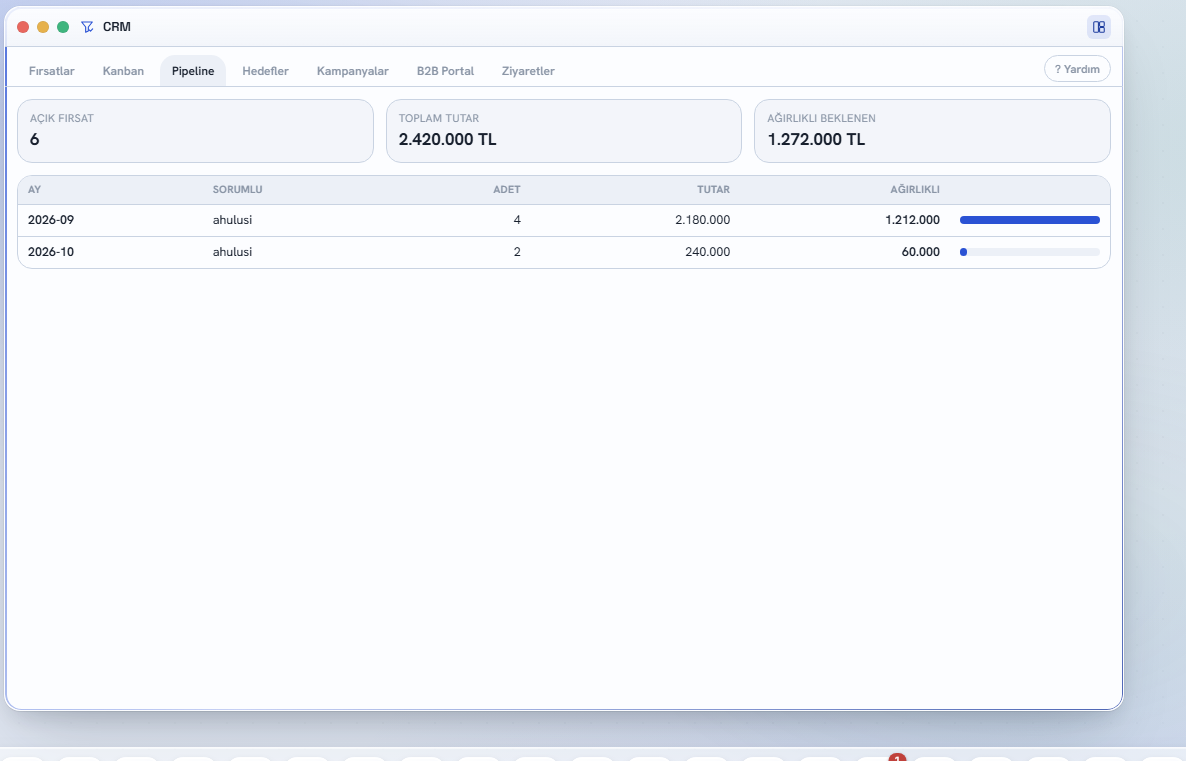
Task: Select the Pipeline tab
Action: click(193, 71)
